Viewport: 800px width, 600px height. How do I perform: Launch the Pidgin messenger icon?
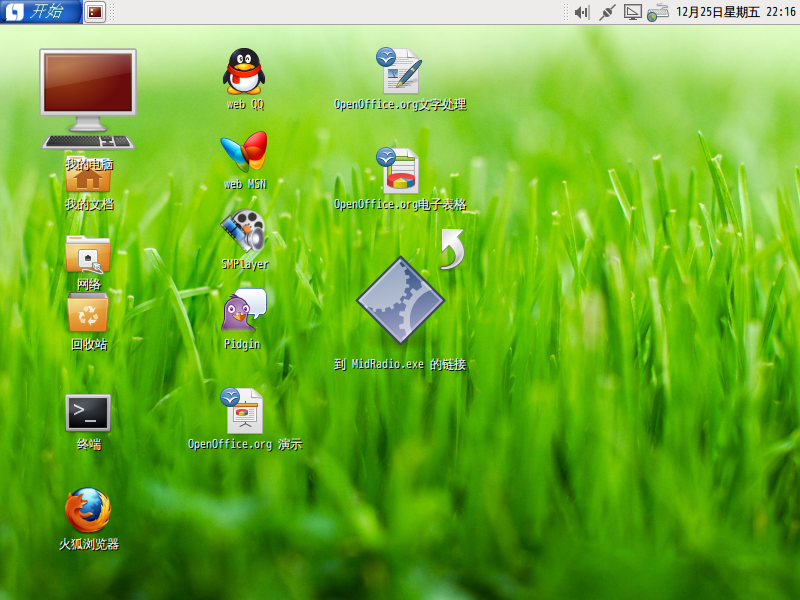[244, 310]
